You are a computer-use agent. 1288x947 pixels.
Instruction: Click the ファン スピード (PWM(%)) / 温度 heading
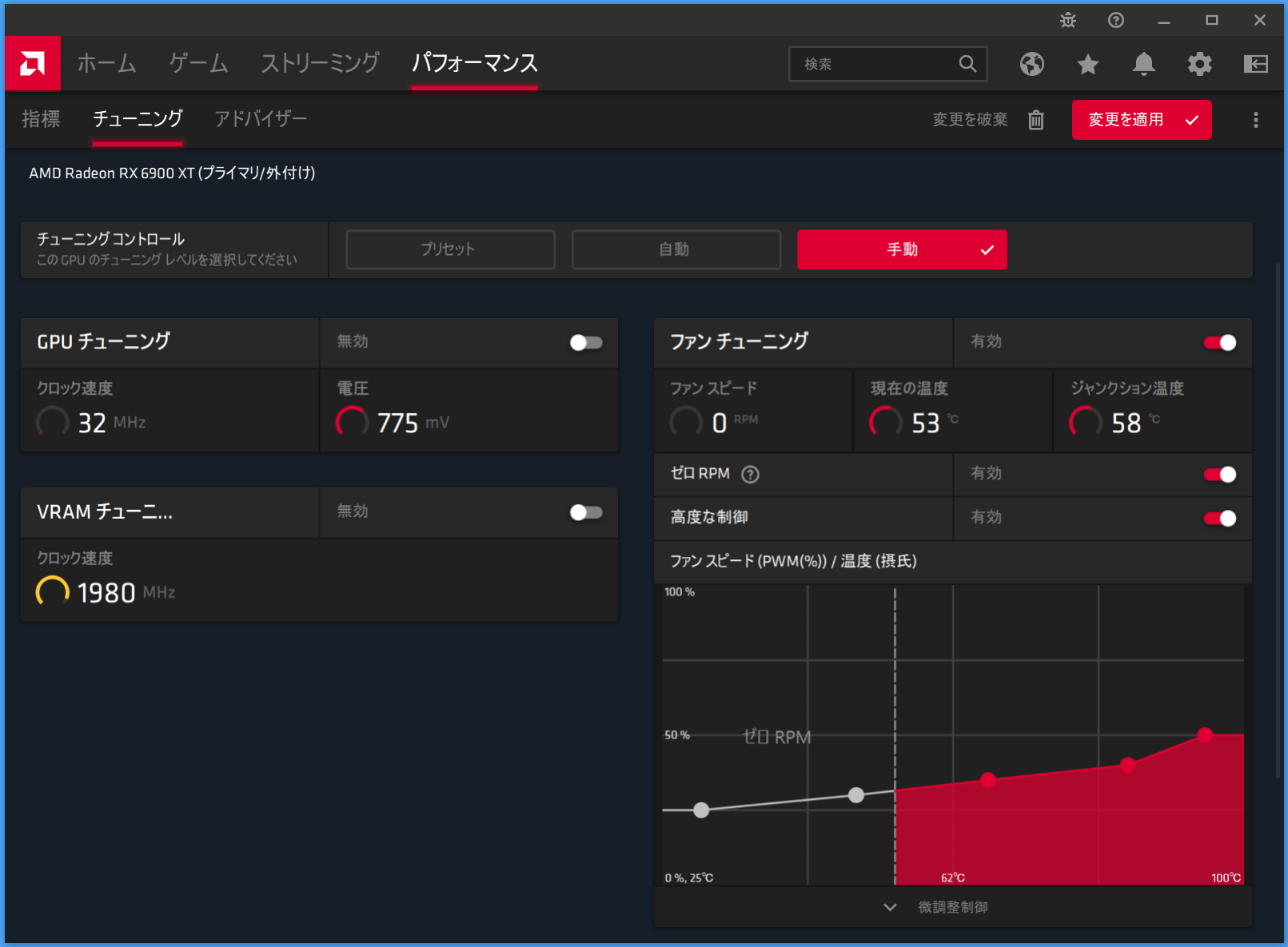(x=793, y=561)
